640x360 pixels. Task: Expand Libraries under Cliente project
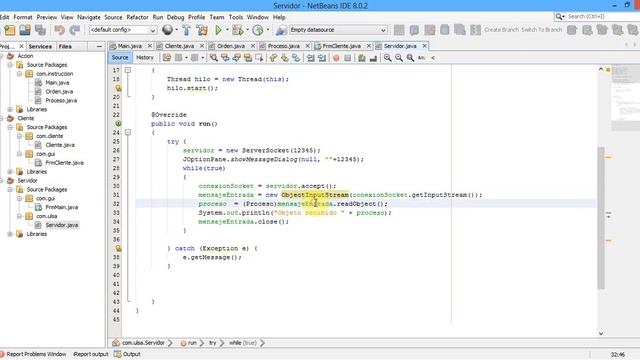click(10, 172)
